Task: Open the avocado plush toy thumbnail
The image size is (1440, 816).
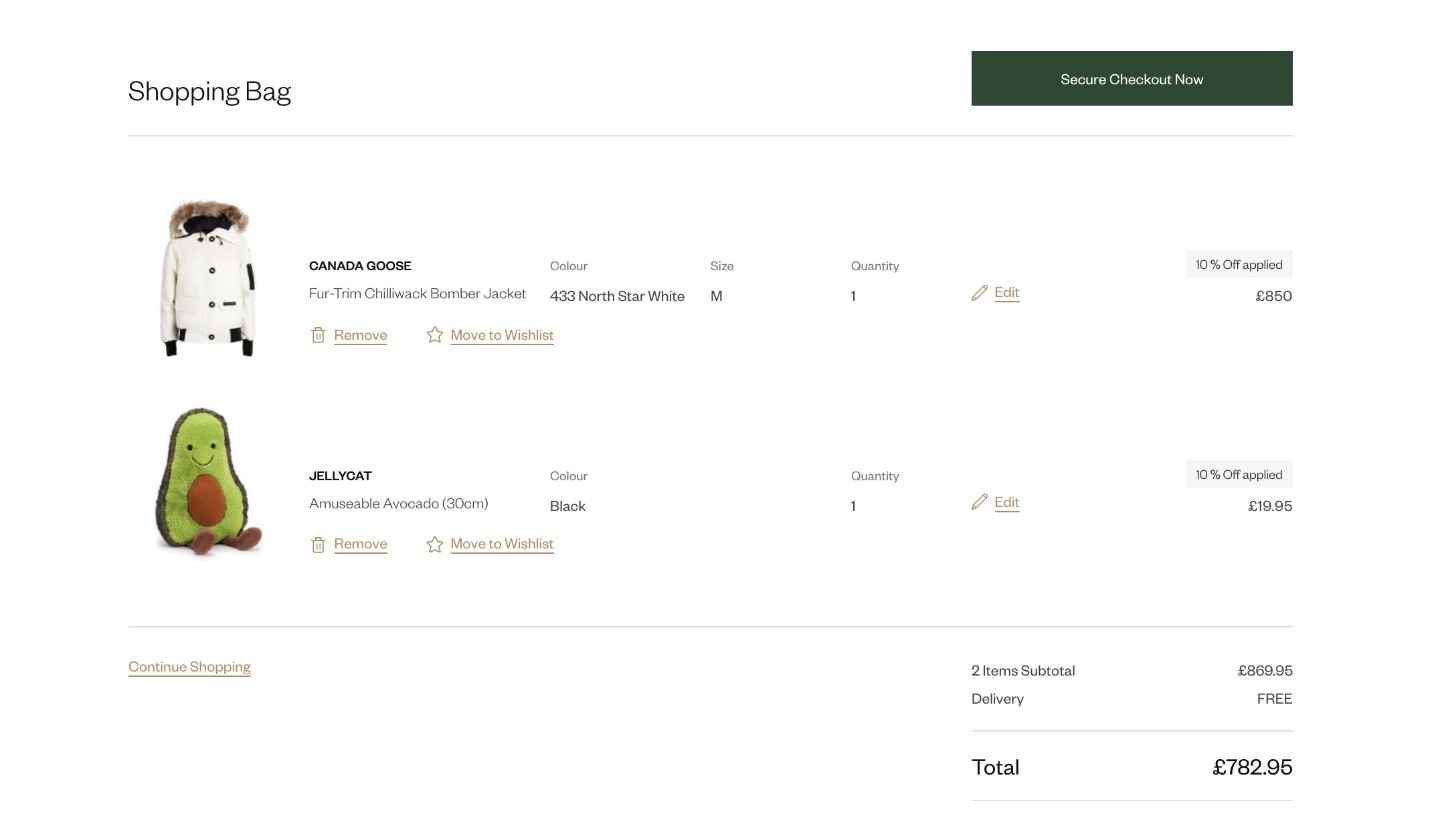Action: click(208, 481)
